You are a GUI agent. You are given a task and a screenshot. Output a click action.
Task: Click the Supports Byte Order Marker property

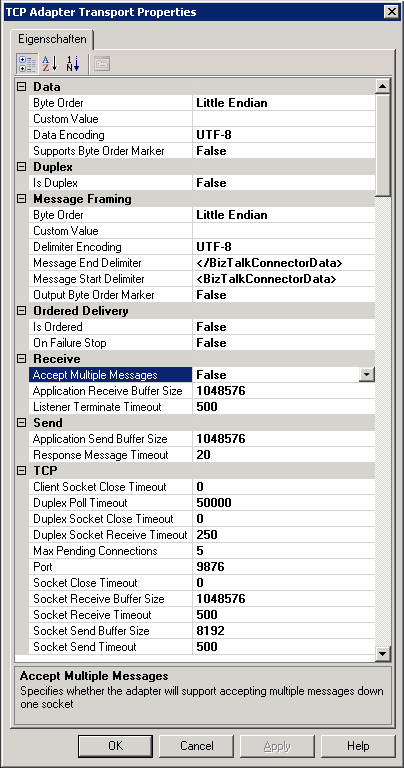click(111, 151)
